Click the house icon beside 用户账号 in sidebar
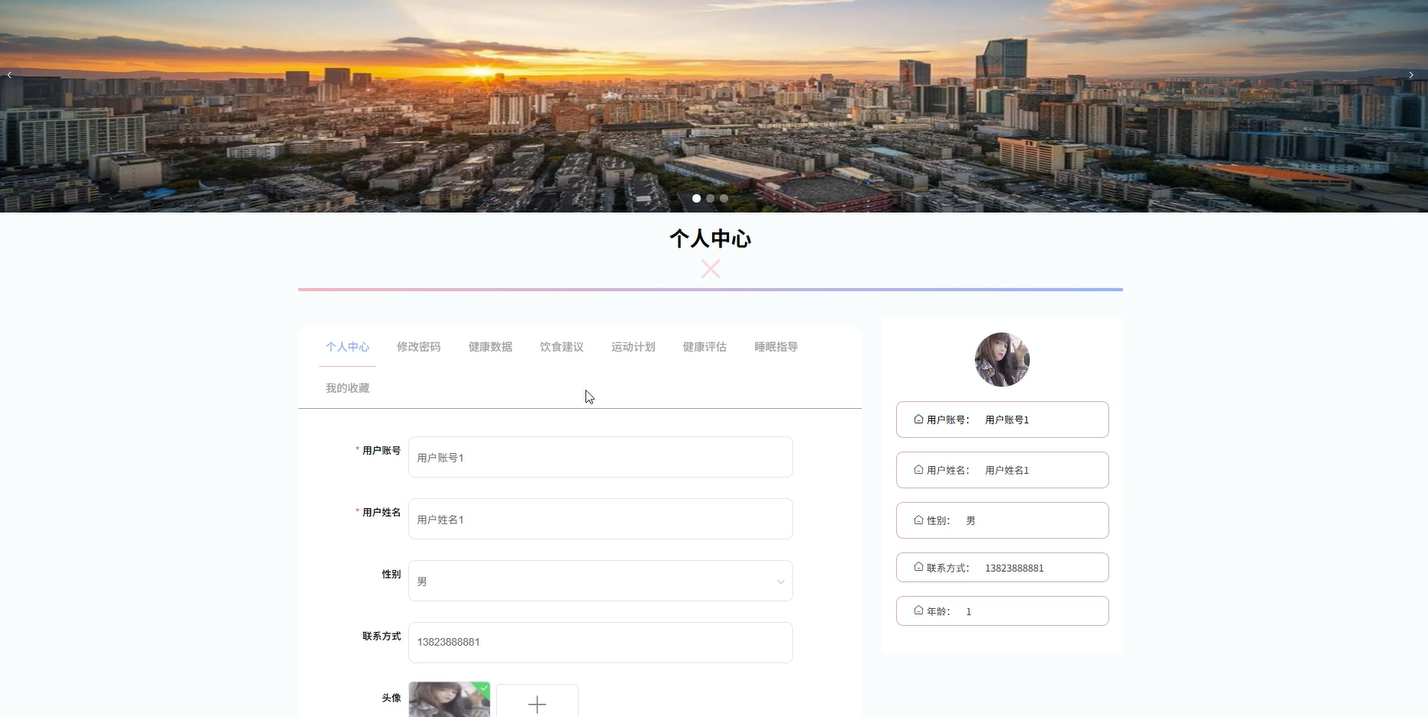Screen dimensions: 1428x717 pyautogui.click(x=918, y=419)
